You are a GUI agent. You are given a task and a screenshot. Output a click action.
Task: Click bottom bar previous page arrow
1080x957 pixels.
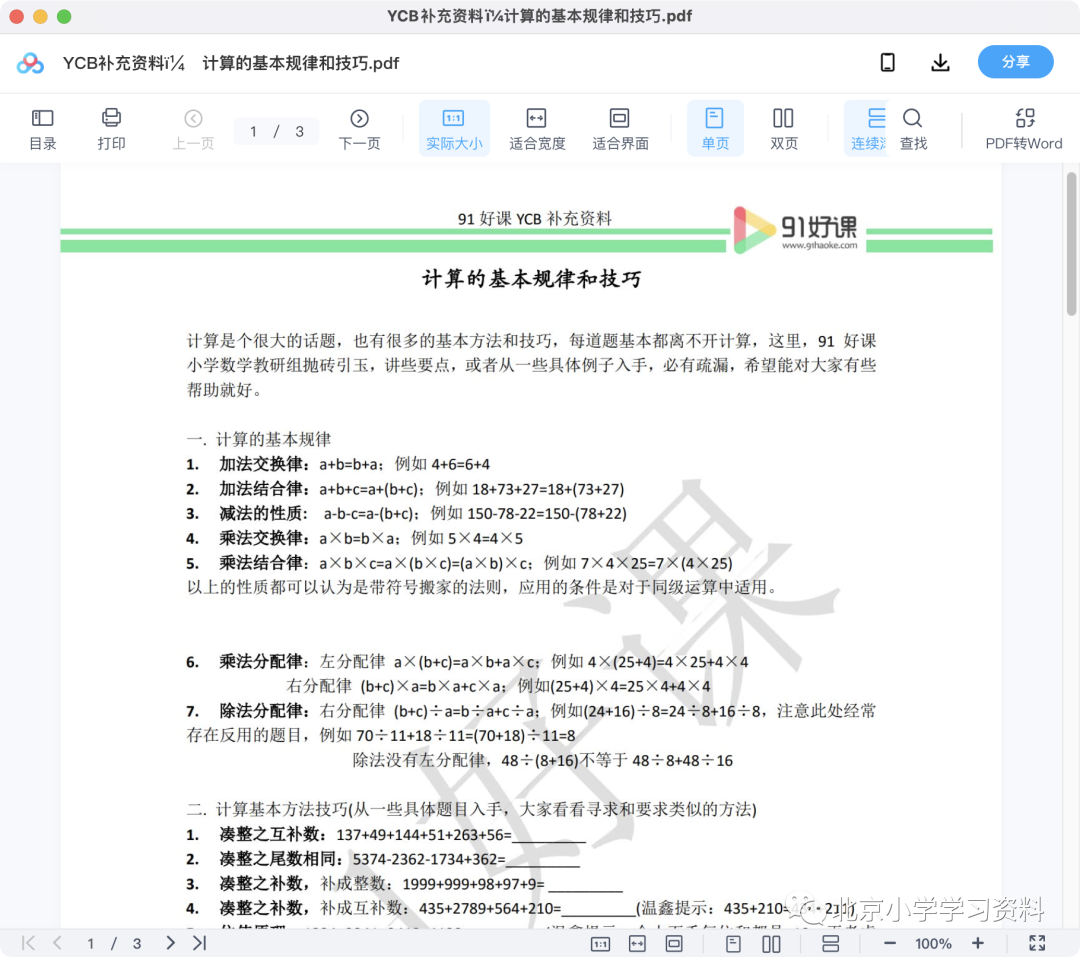[57, 943]
